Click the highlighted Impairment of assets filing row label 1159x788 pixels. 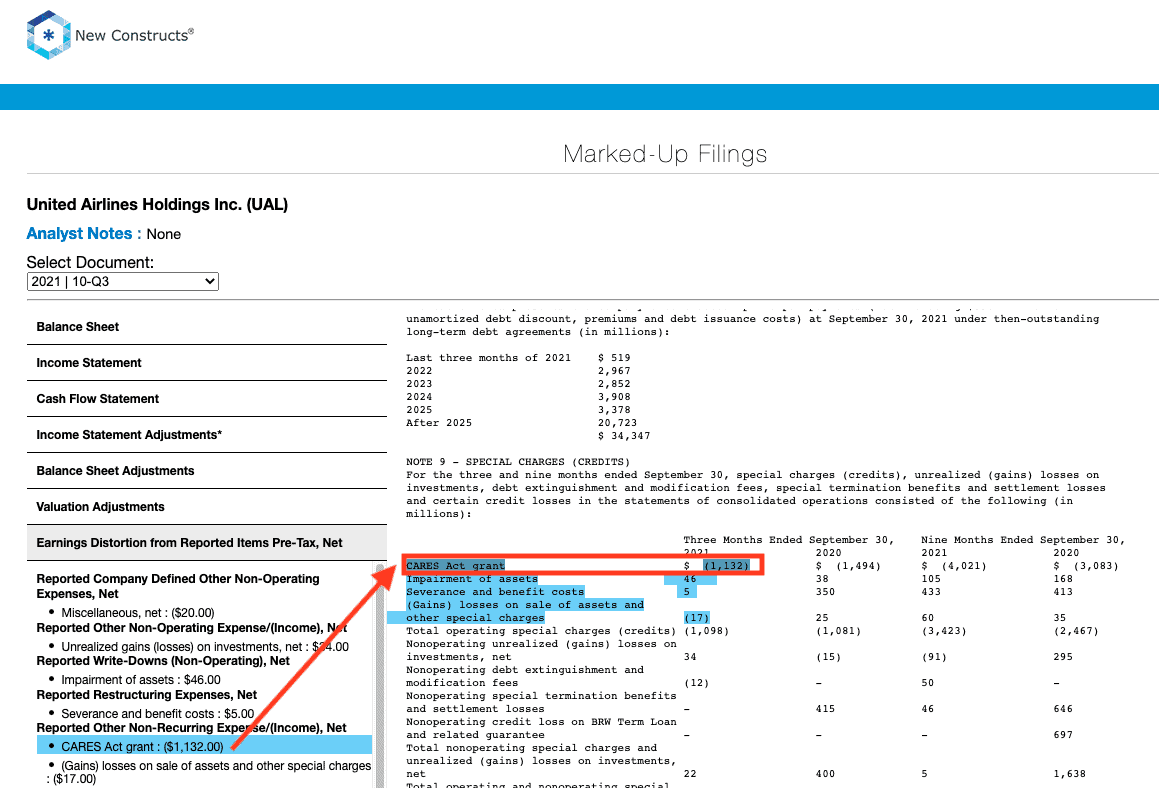pyautogui.click(x=472, y=579)
